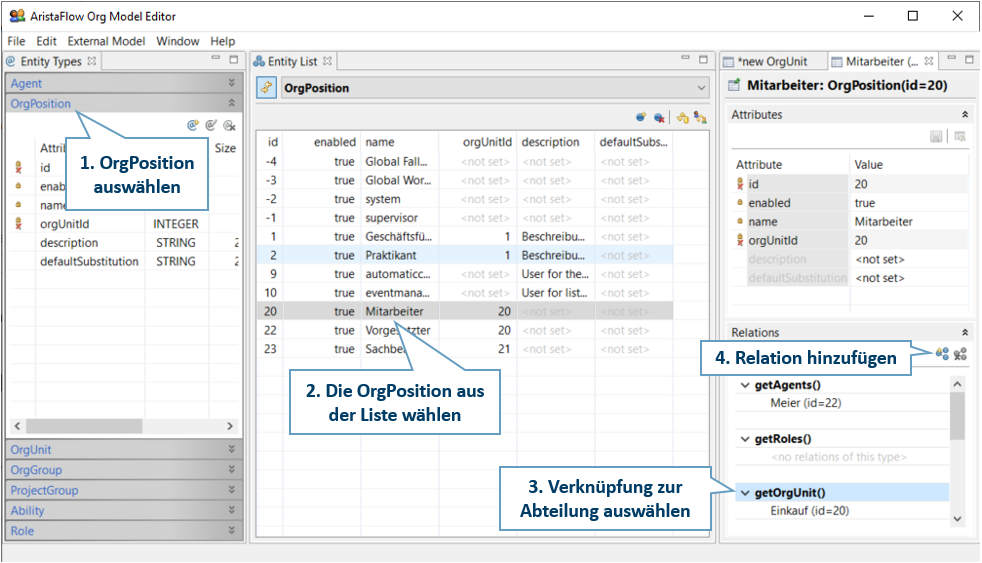Click the create entity type icon in Entity Types
982x563 pixels.
(193, 125)
